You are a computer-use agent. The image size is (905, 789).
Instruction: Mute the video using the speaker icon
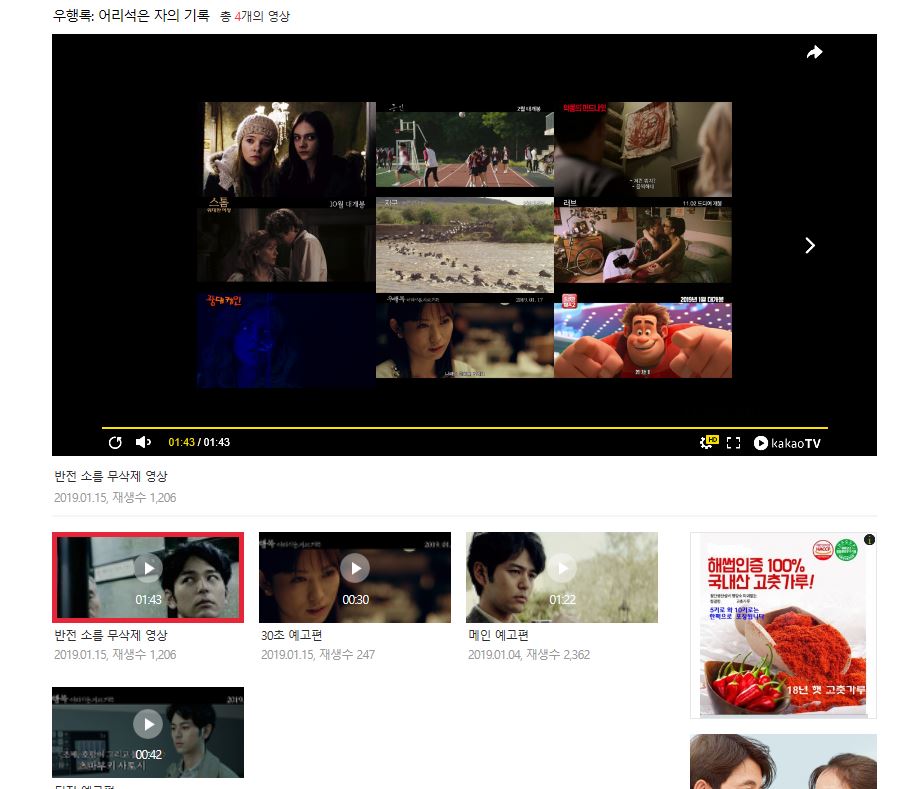143,442
